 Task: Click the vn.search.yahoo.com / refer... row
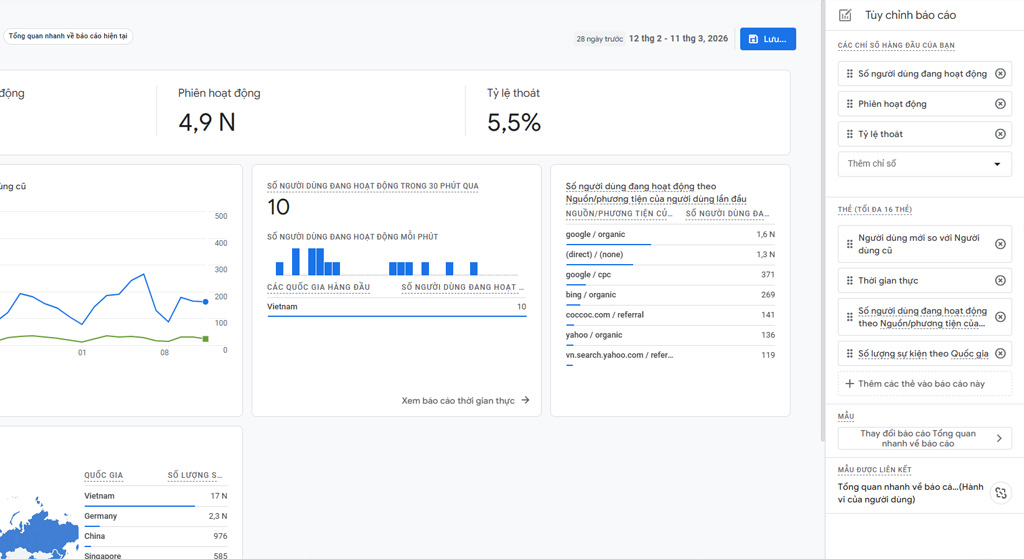pos(670,355)
